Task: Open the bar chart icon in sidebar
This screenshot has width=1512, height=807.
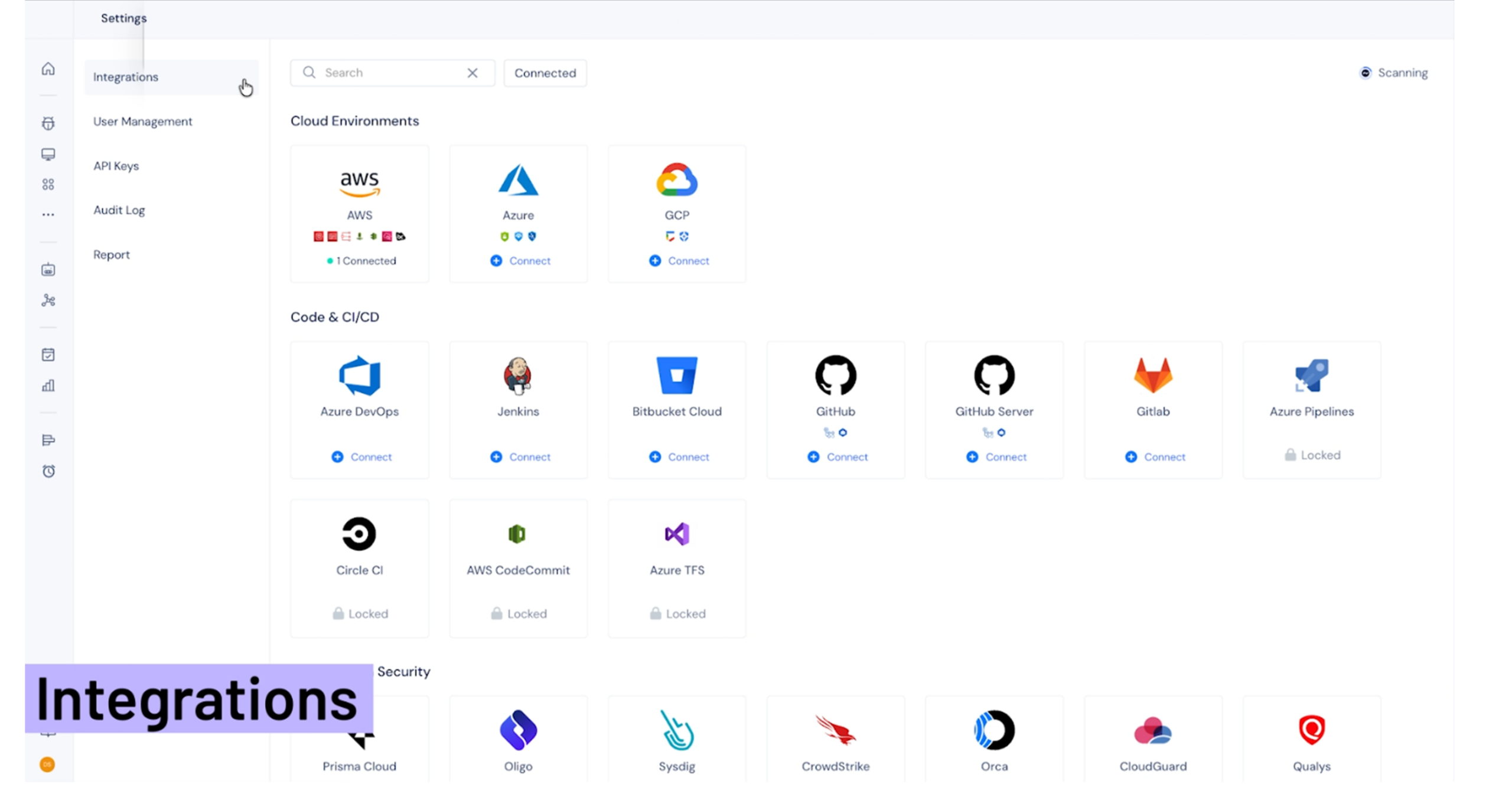Action: (x=48, y=385)
